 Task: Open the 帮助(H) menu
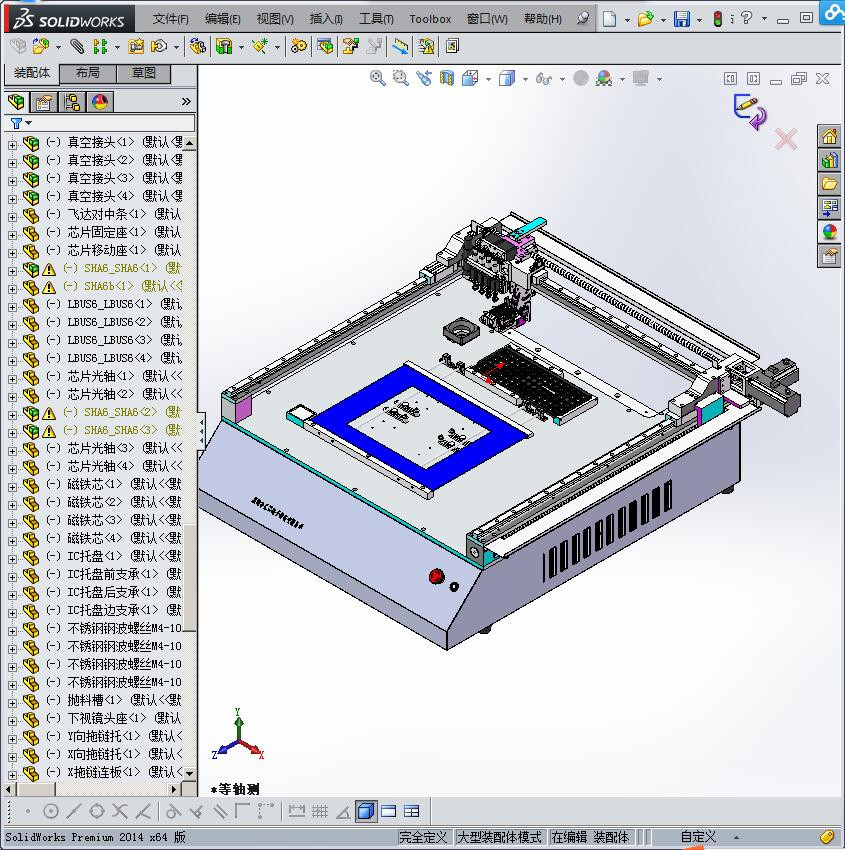[543, 19]
